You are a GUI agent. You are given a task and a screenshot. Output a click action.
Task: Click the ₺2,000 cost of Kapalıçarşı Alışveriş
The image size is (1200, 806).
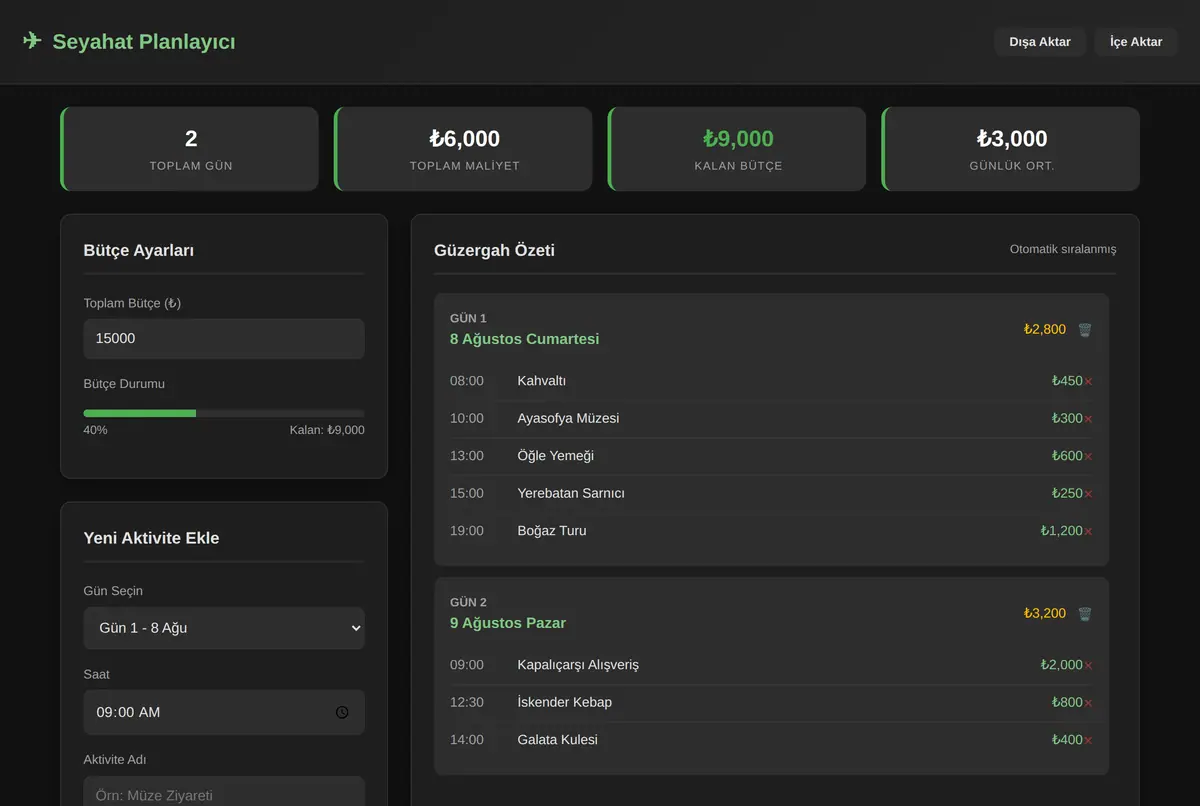point(1061,665)
